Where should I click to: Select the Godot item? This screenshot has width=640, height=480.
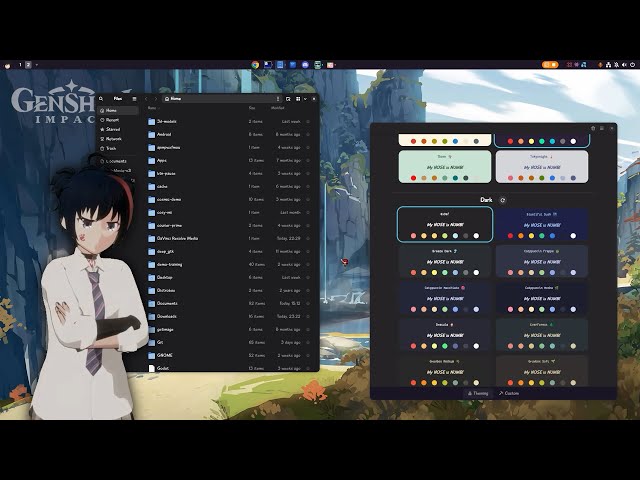click(231, 368)
